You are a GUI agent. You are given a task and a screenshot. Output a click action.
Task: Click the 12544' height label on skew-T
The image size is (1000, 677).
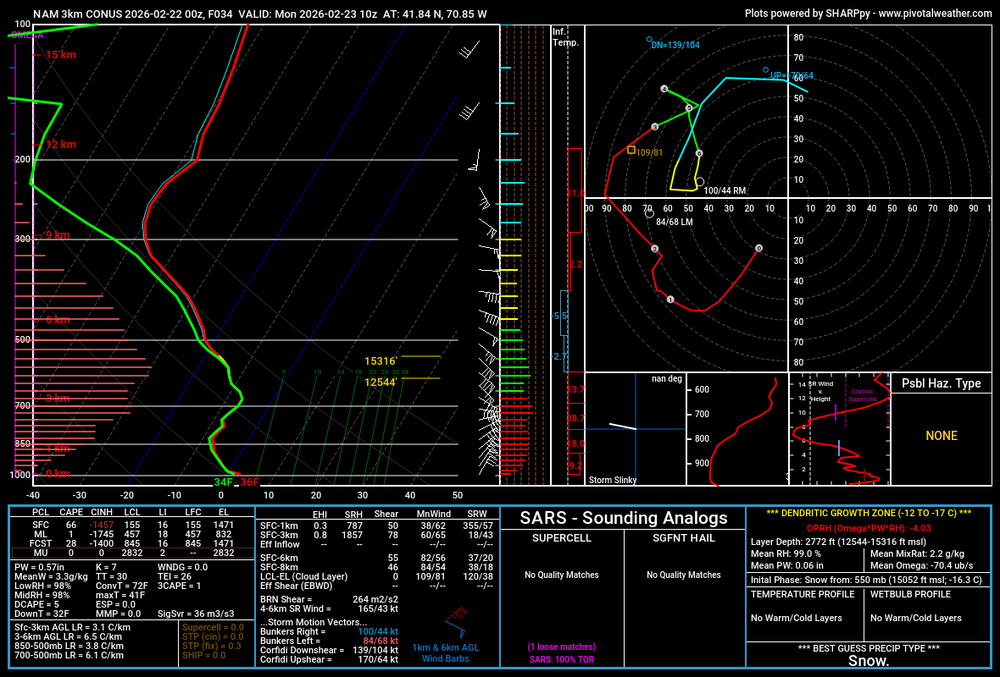381,381
